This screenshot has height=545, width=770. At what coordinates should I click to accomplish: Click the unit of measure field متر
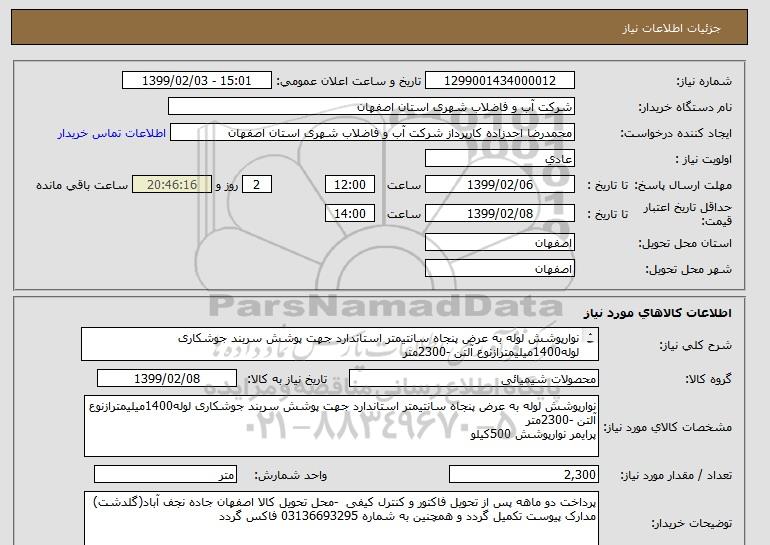[x=165, y=475]
